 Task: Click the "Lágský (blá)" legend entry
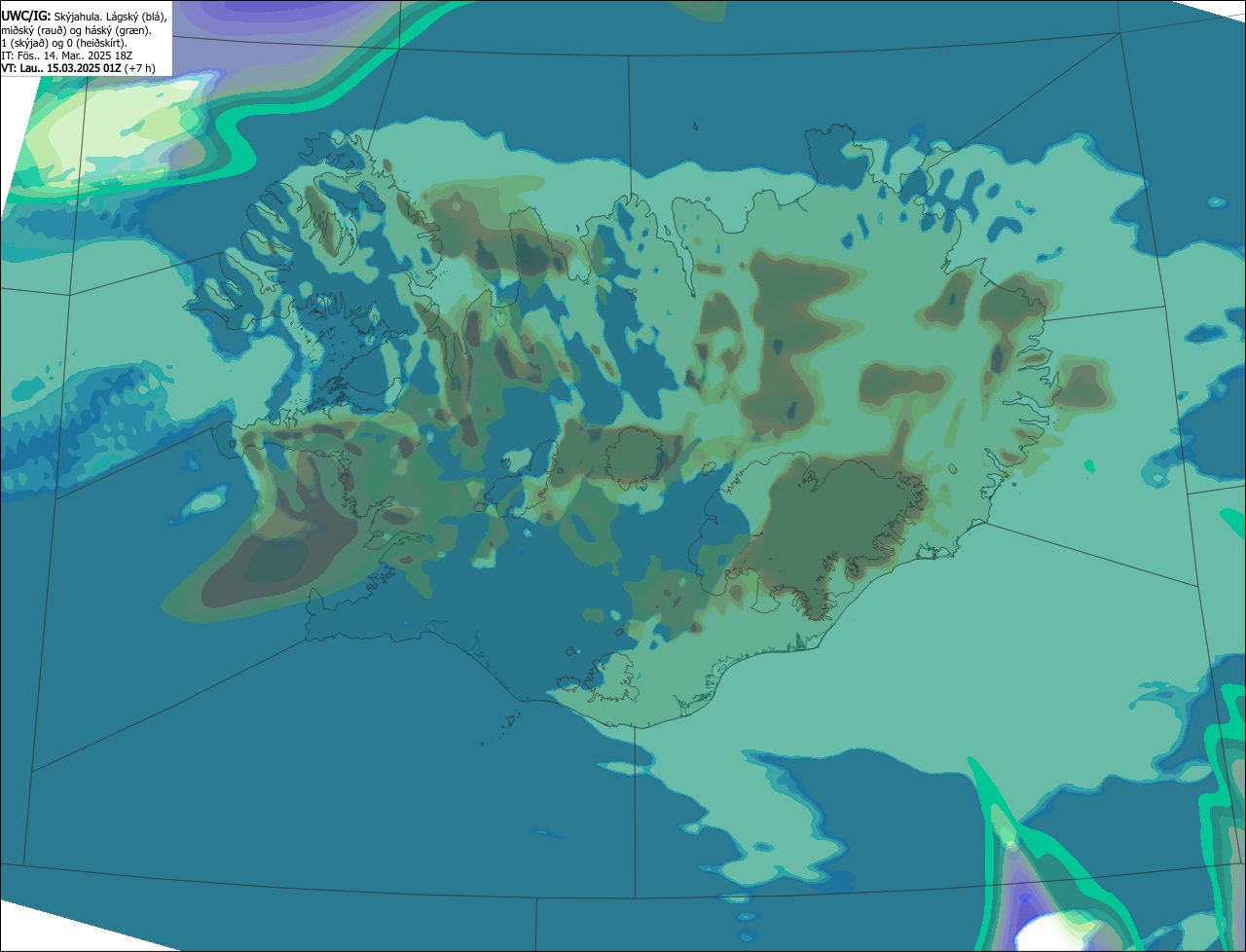pos(136,18)
